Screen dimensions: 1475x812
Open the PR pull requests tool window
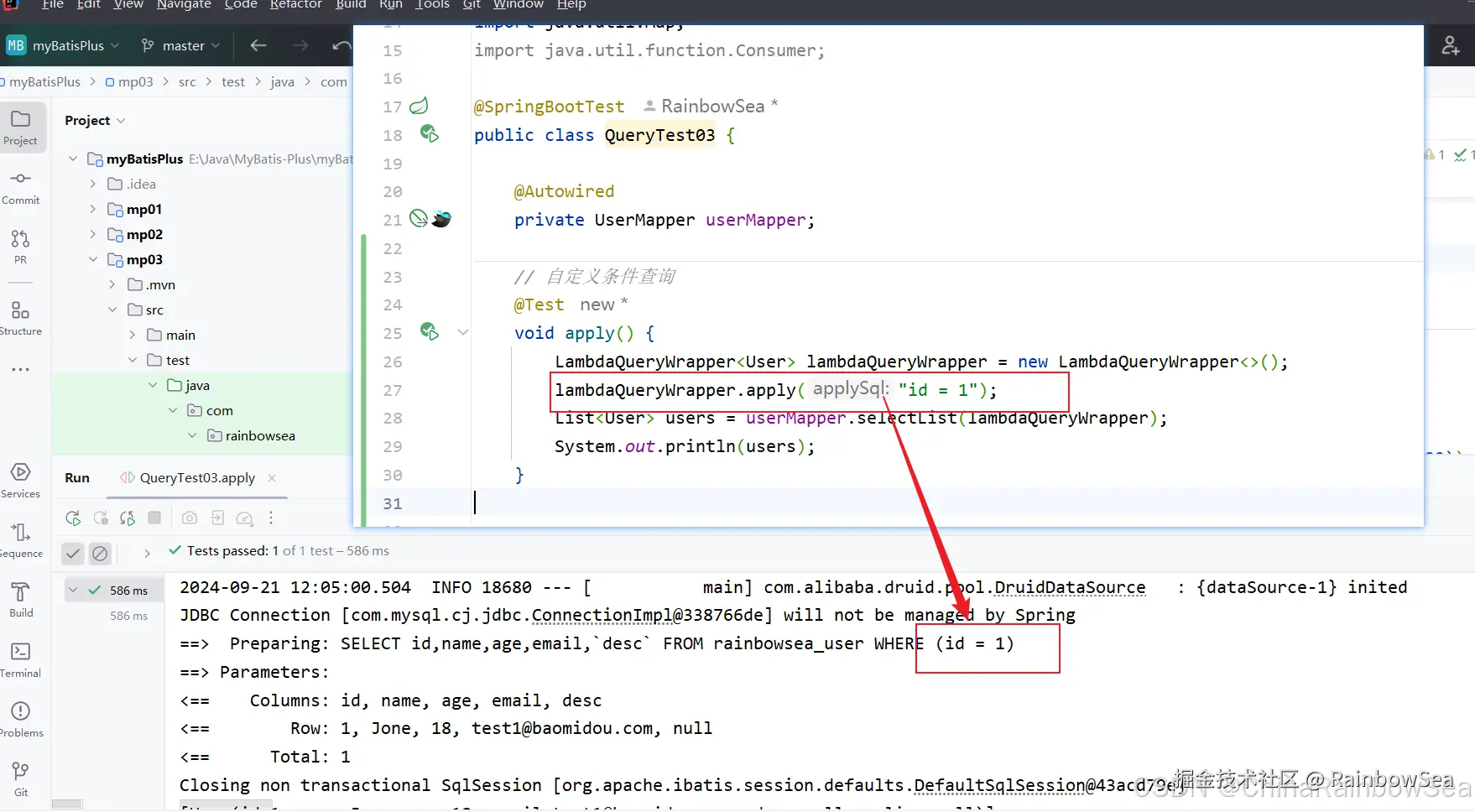coord(20,247)
